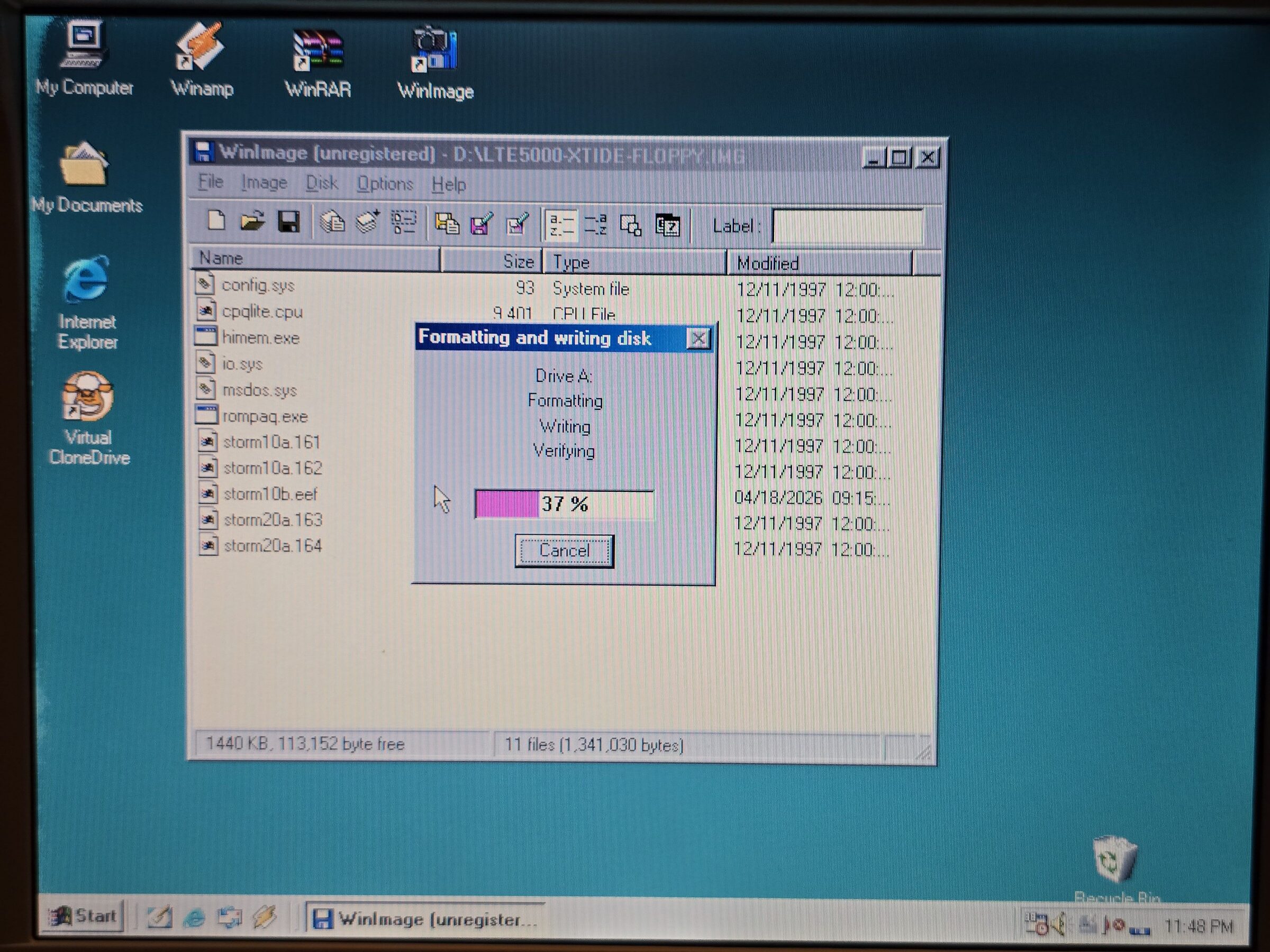Click the Start button
The image size is (1270, 952).
[84, 917]
